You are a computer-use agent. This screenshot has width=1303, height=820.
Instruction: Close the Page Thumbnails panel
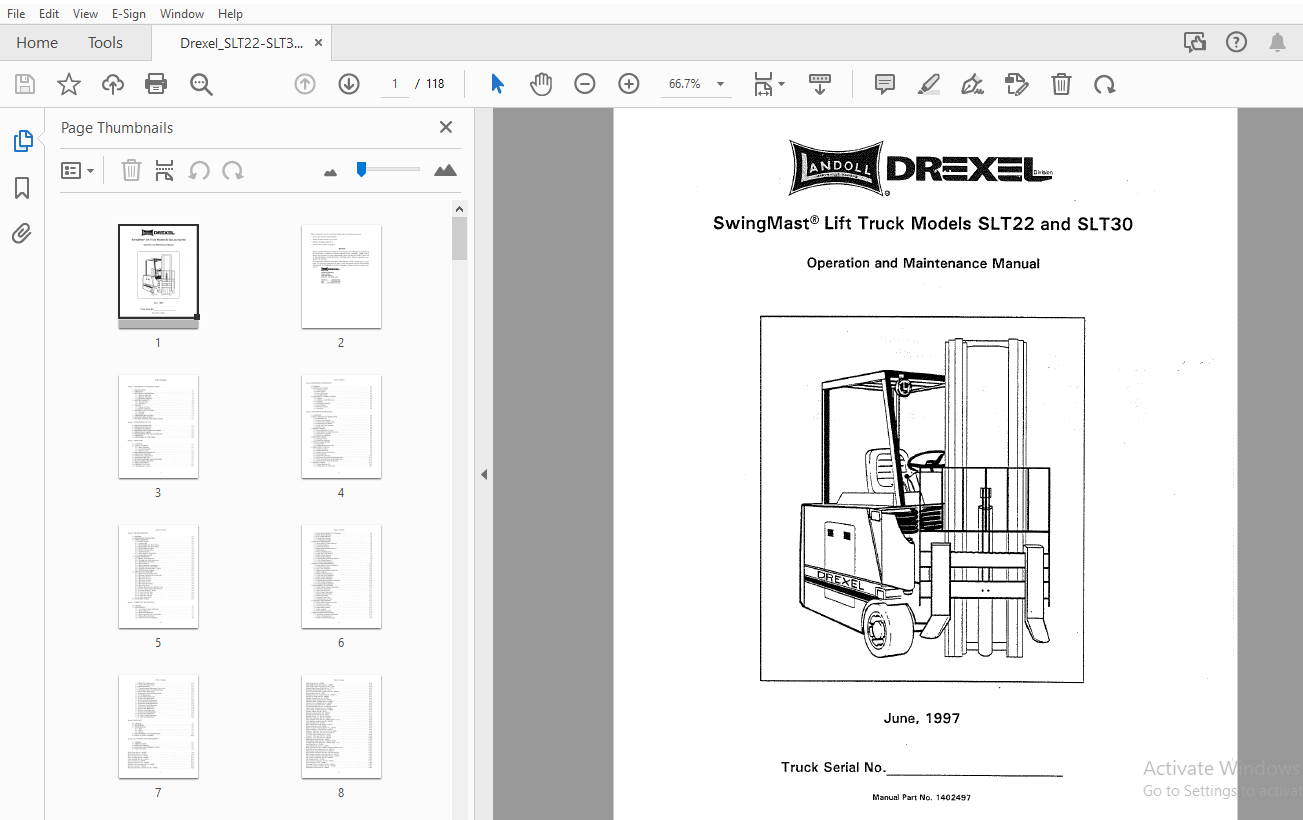tap(446, 127)
